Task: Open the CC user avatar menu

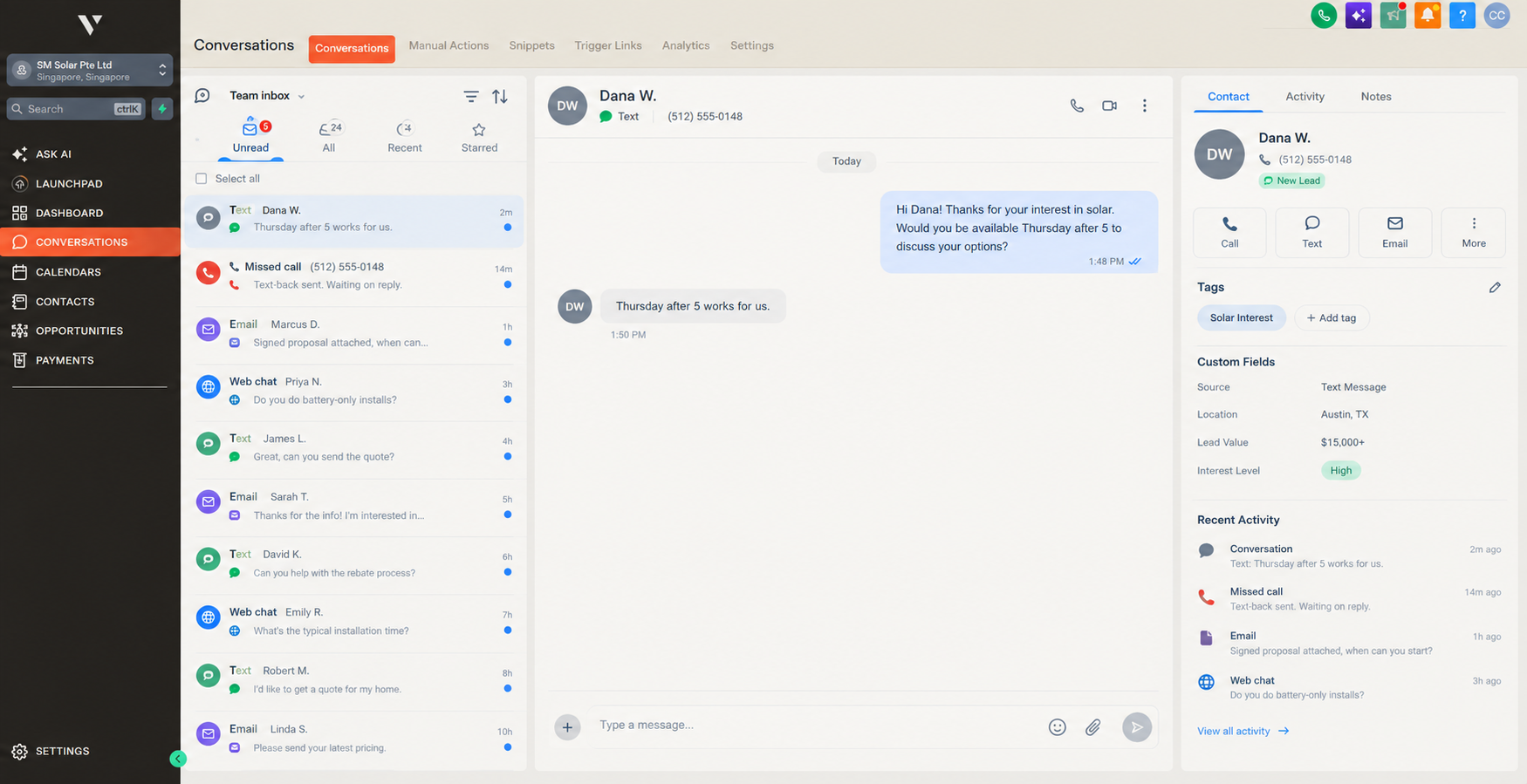Action: click(x=1497, y=16)
